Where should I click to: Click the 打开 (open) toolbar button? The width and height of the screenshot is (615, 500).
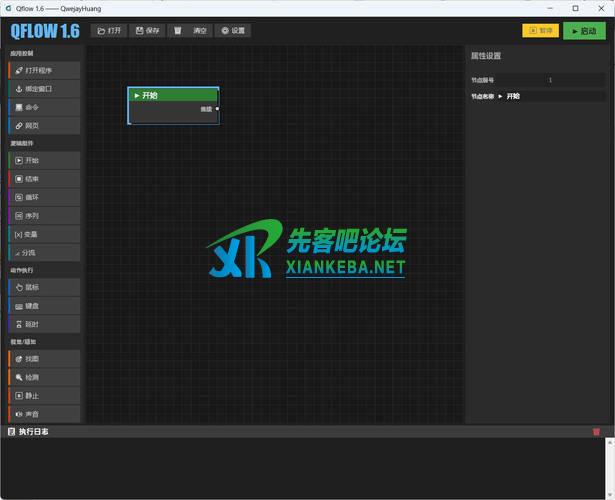(x=110, y=31)
